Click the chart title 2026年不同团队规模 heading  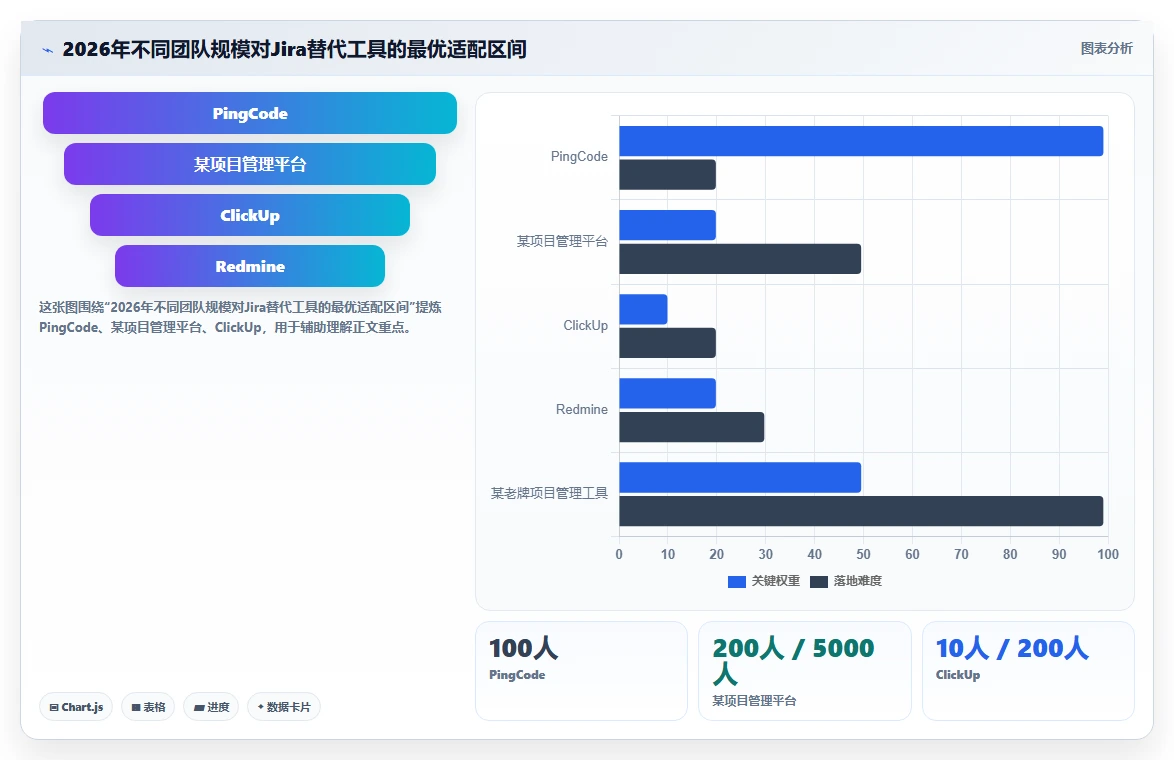pyautogui.click(x=294, y=49)
